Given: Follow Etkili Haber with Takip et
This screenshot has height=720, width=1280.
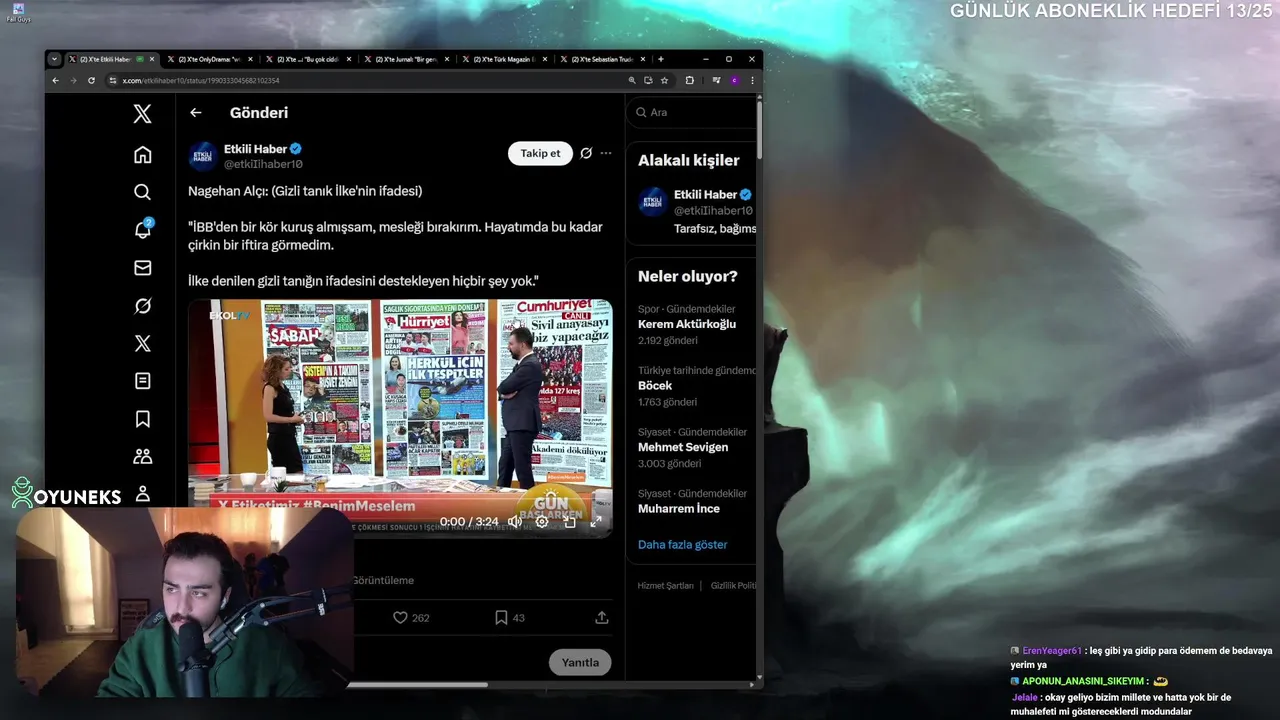Looking at the screenshot, I should pos(540,153).
